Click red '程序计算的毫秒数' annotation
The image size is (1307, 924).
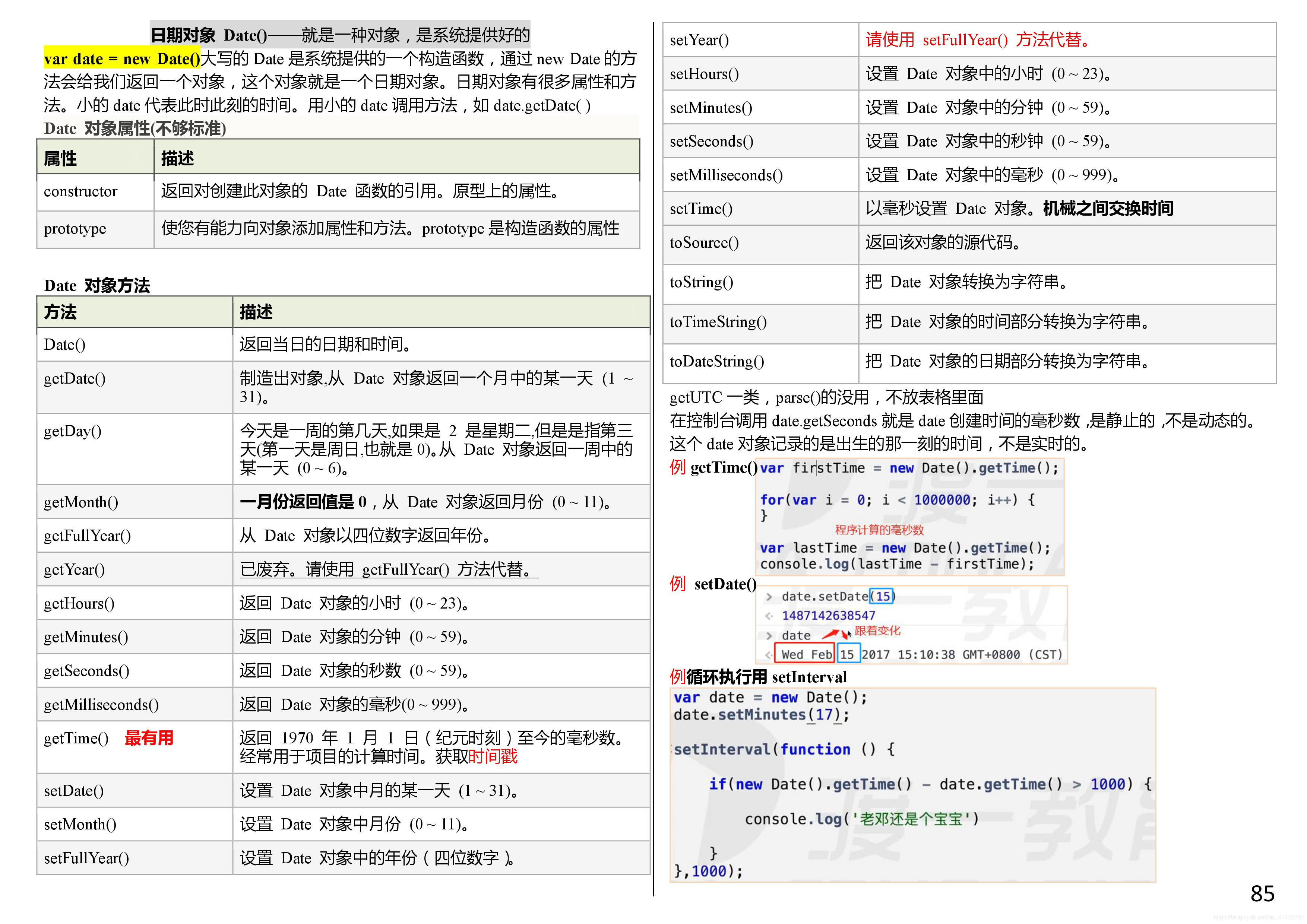(880, 530)
